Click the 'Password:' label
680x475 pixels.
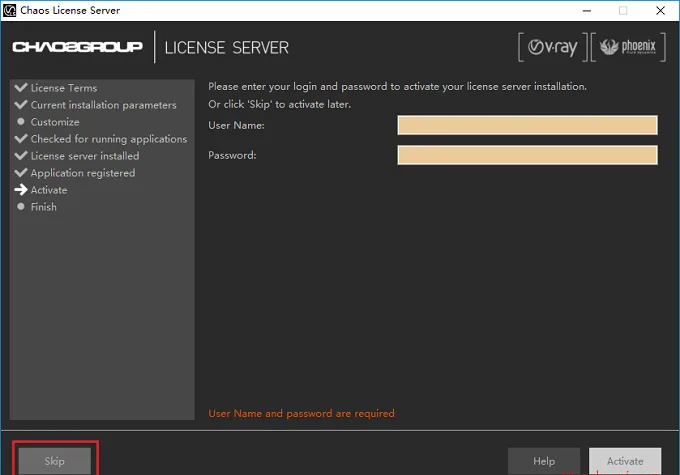pos(232,155)
